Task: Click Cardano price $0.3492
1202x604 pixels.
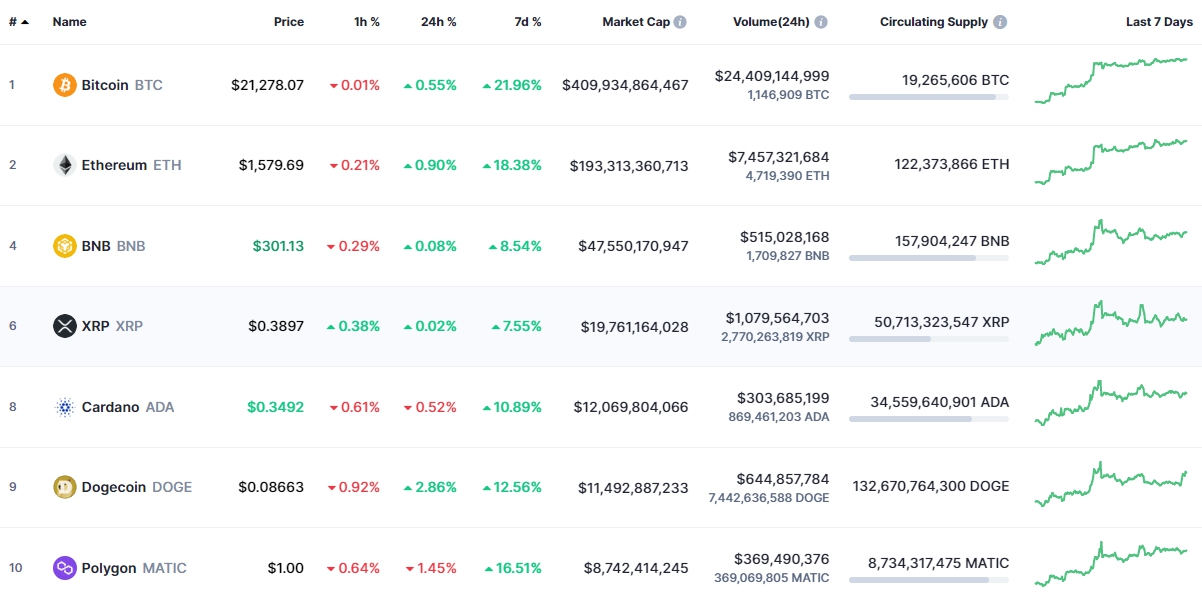Action: tap(276, 407)
